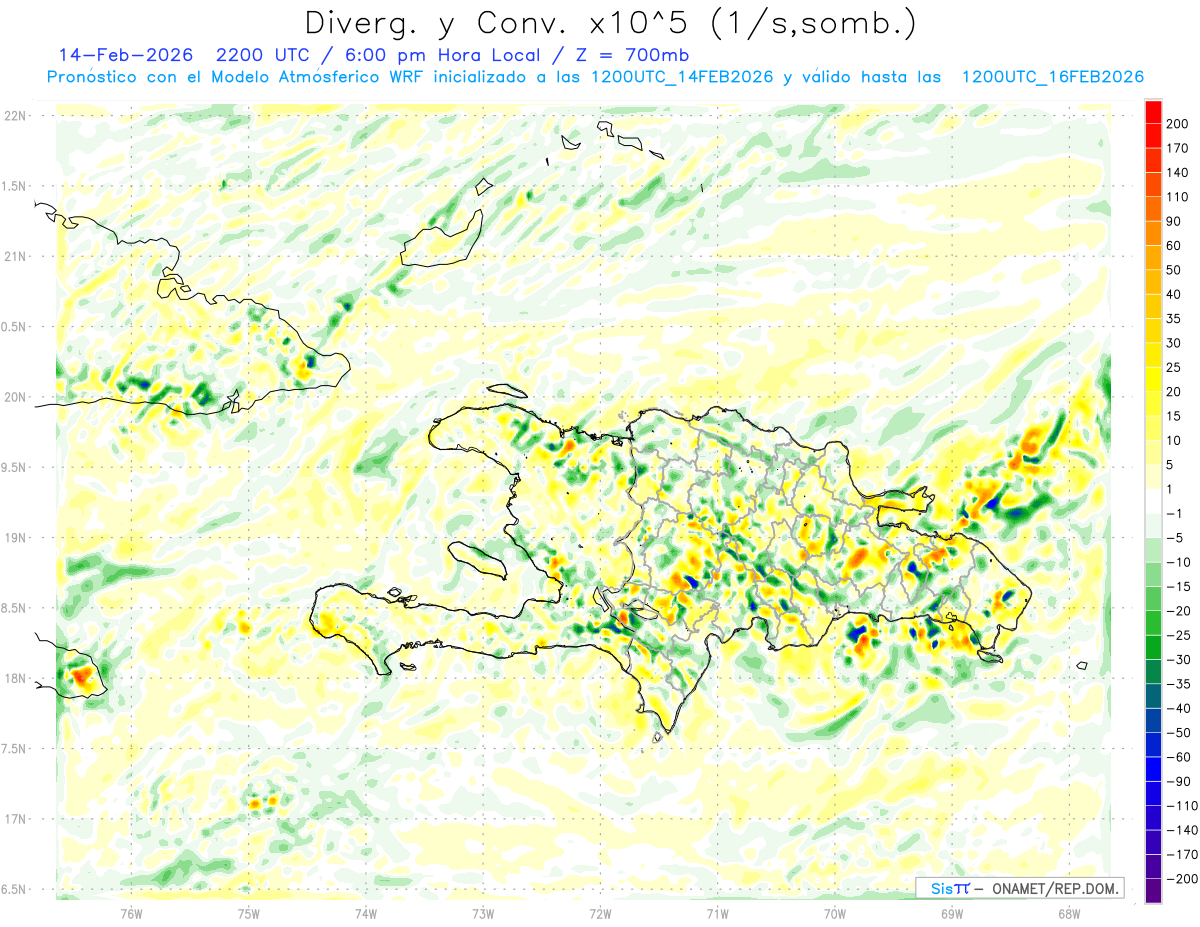Click the "69W" longitude label
This screenshot has width=1200, height=927.
(952, 913)
